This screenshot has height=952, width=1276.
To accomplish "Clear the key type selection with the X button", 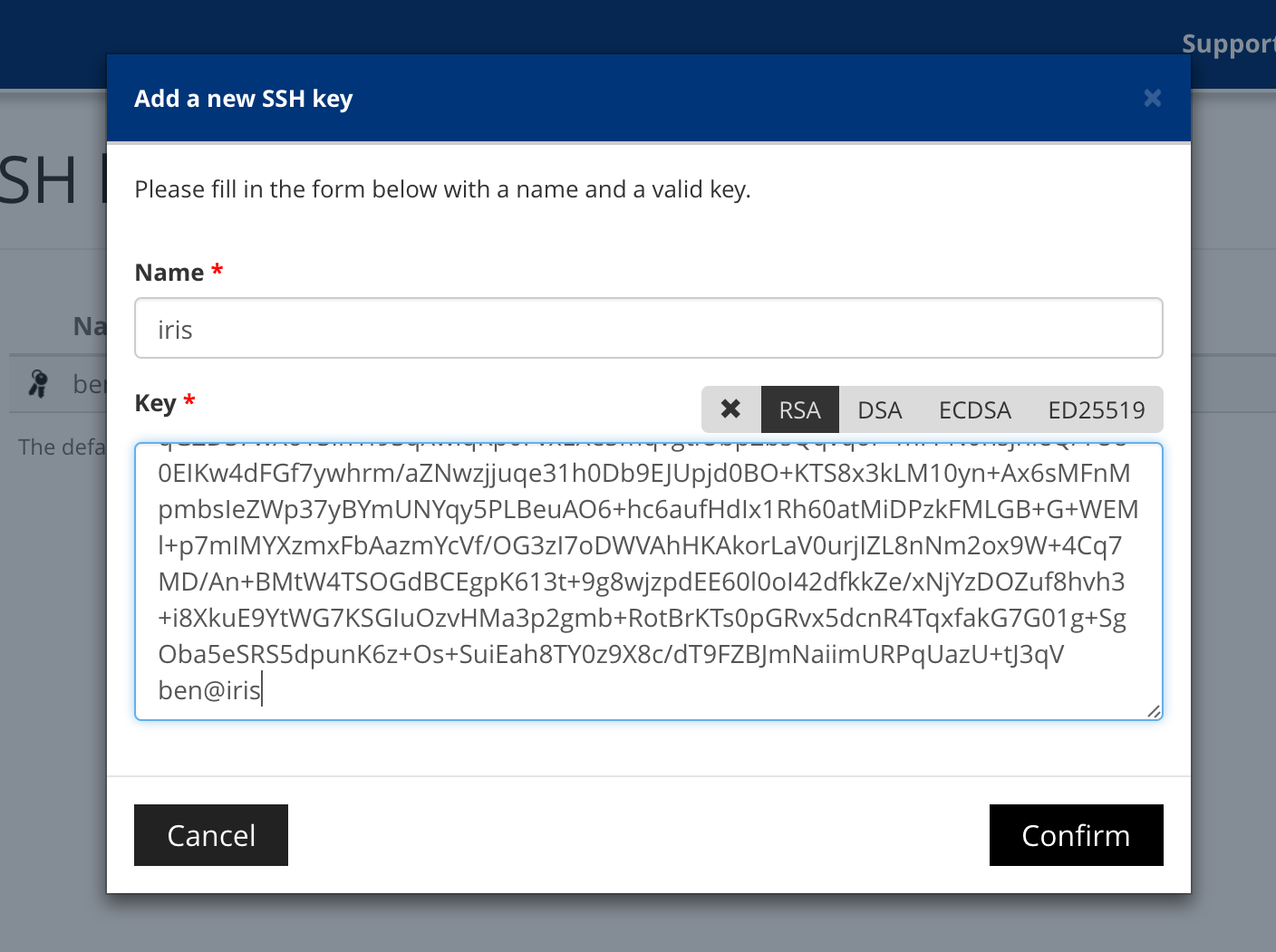I will pos(730,409).
